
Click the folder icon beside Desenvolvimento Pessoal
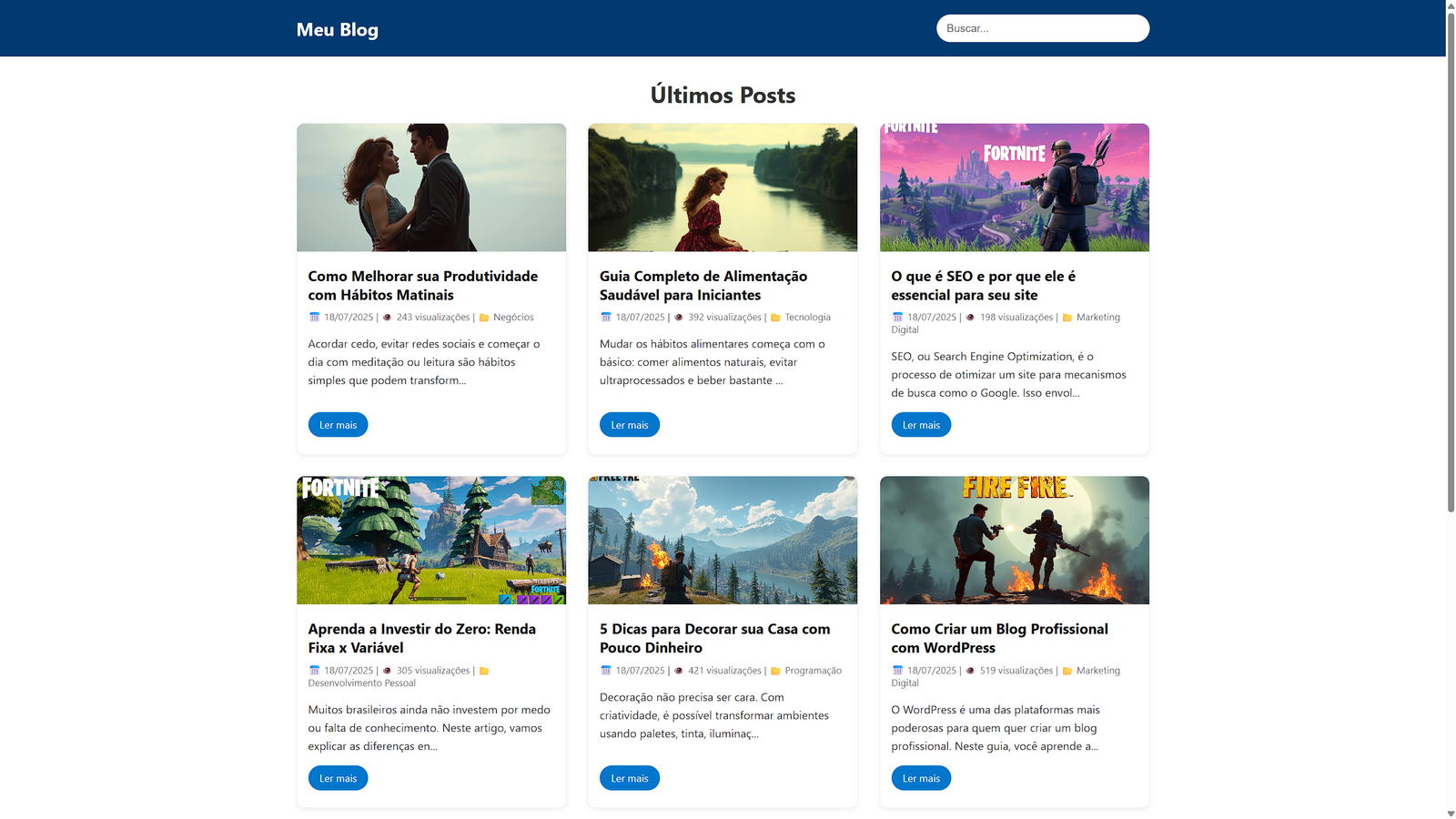point(483,670)
